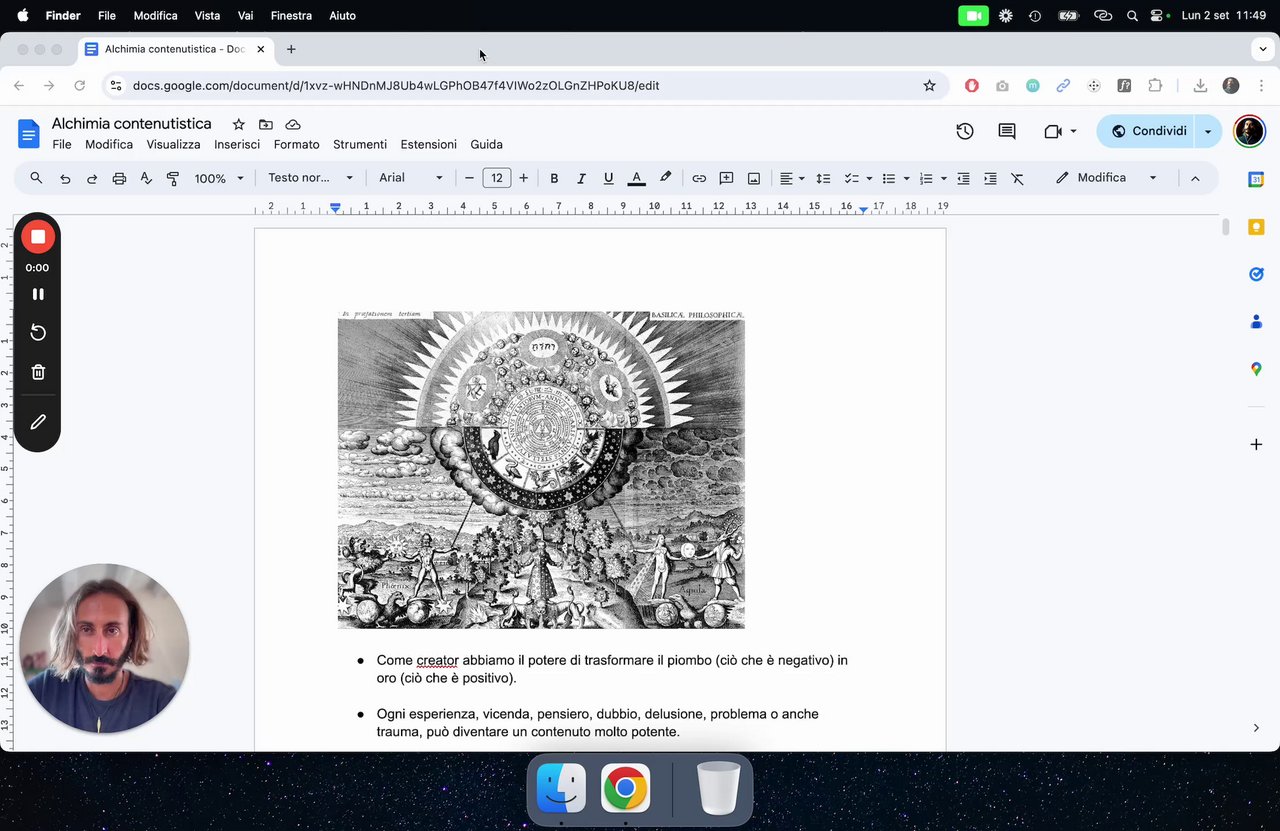Bookmark this page with the star
Screen dimensions: 1280x831
coord(929,86)
